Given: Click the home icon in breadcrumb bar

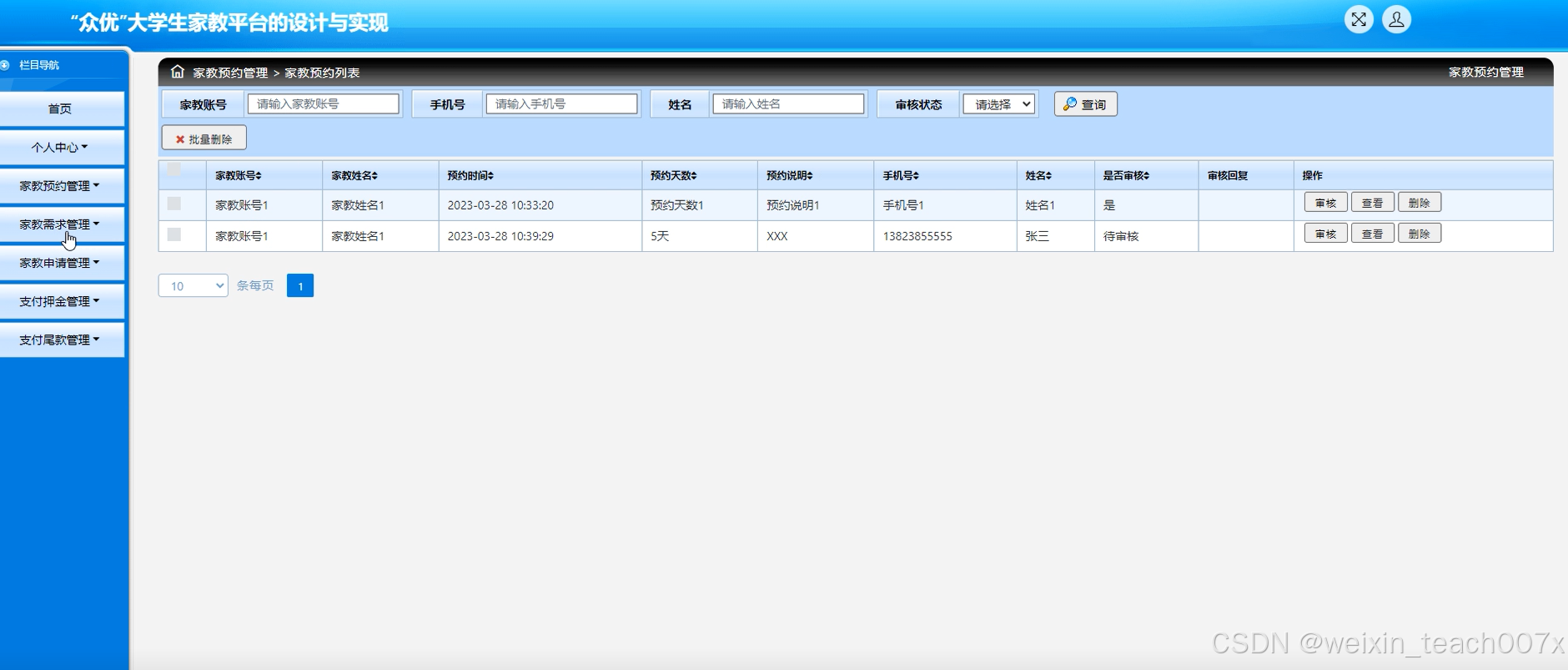Looking at the screenshot, I should pos(178,72).
